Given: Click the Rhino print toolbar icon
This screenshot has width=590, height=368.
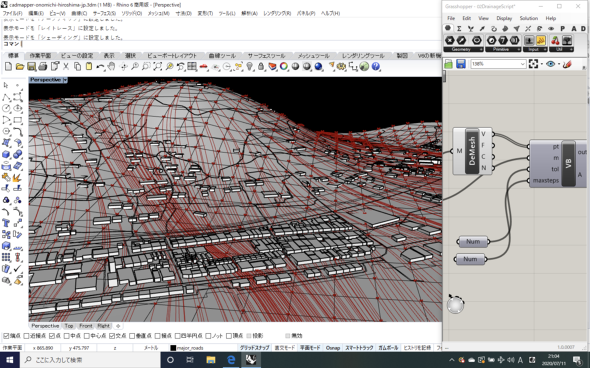Looking at the screenshot, I should point(43,67).
